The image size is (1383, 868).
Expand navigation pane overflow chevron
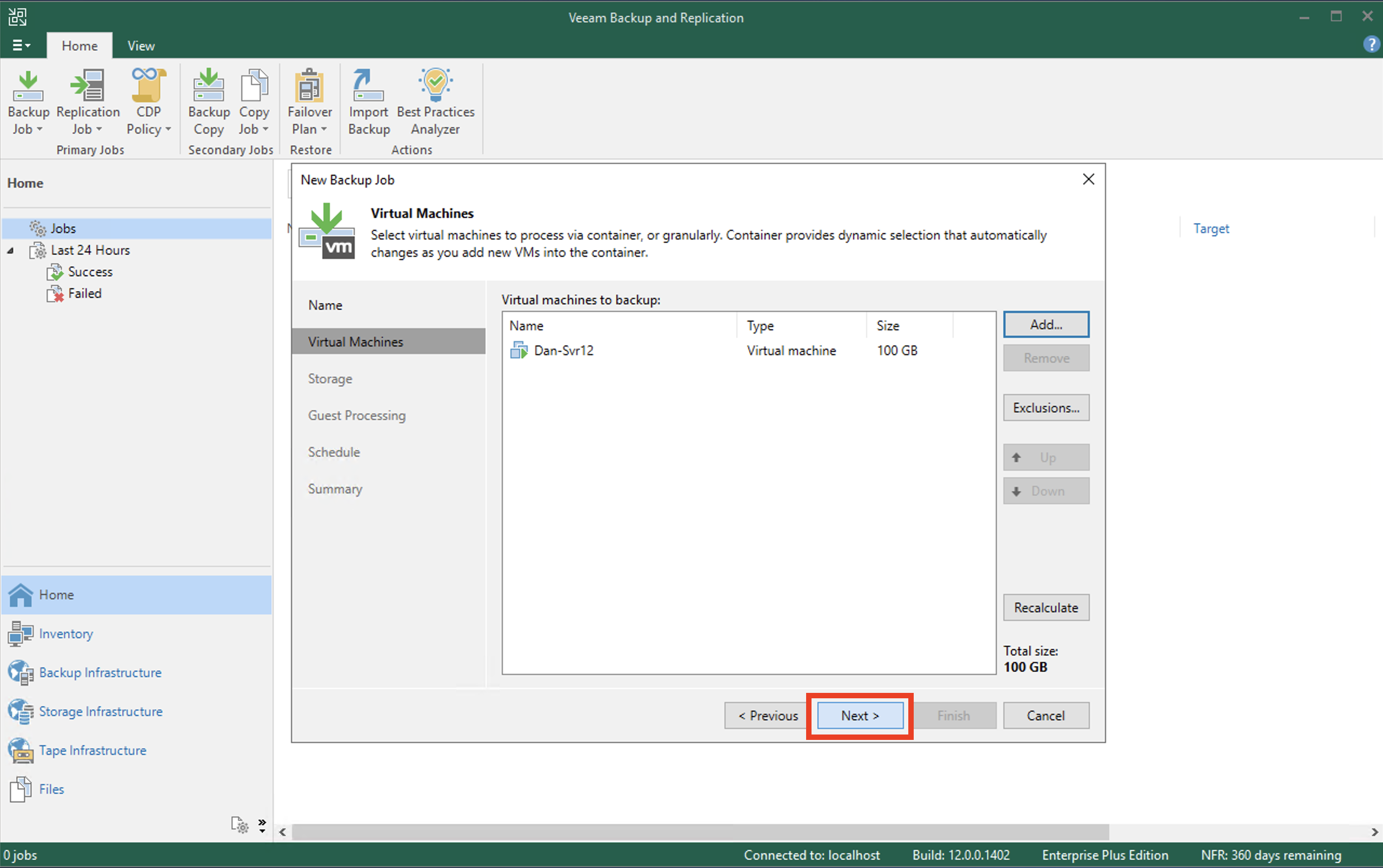262,825
